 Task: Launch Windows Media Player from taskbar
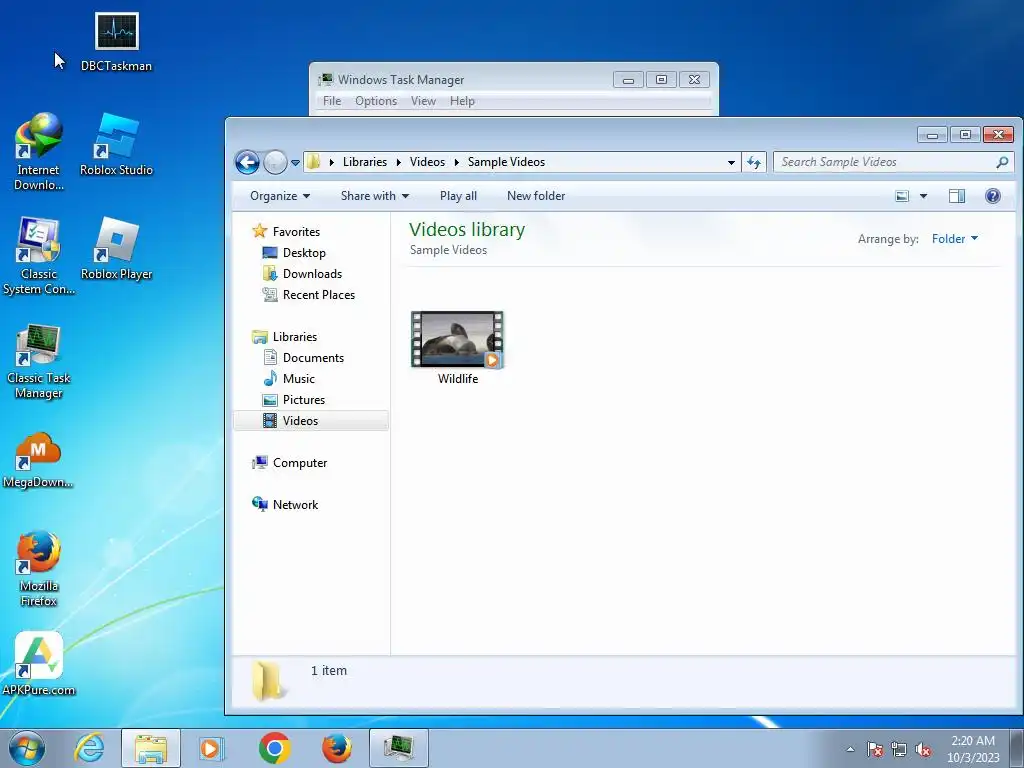tap(210, 748)
